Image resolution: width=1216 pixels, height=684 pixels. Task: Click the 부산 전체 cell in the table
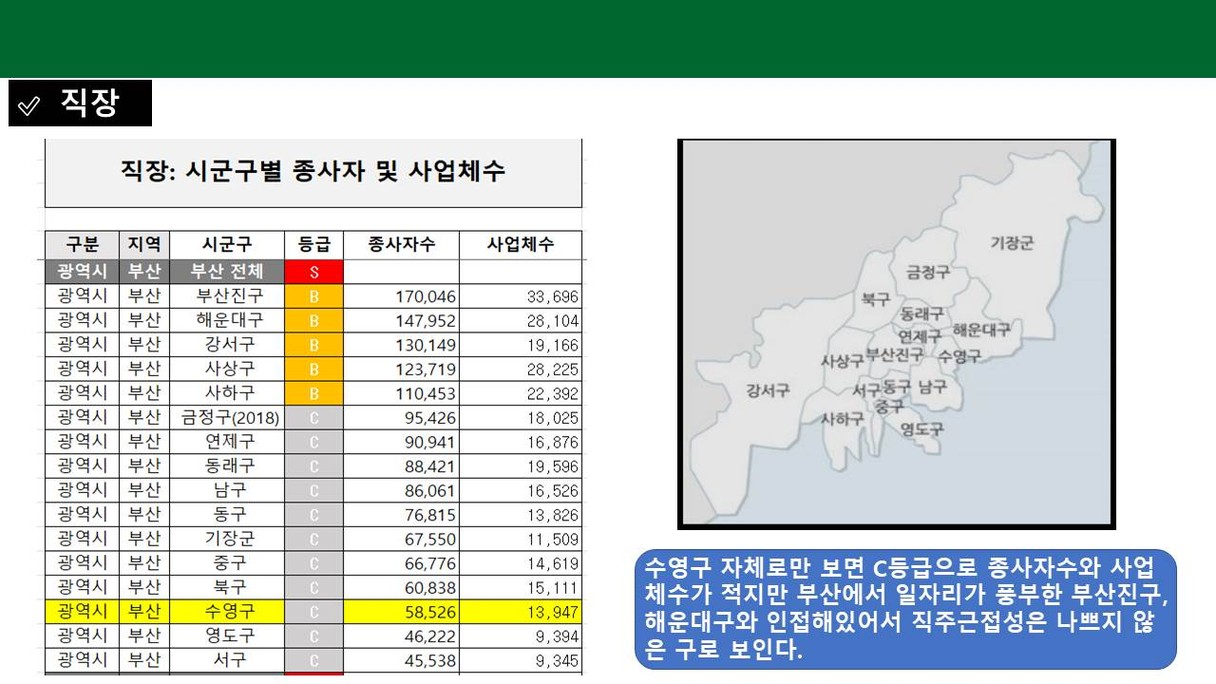tap(227, 271)
